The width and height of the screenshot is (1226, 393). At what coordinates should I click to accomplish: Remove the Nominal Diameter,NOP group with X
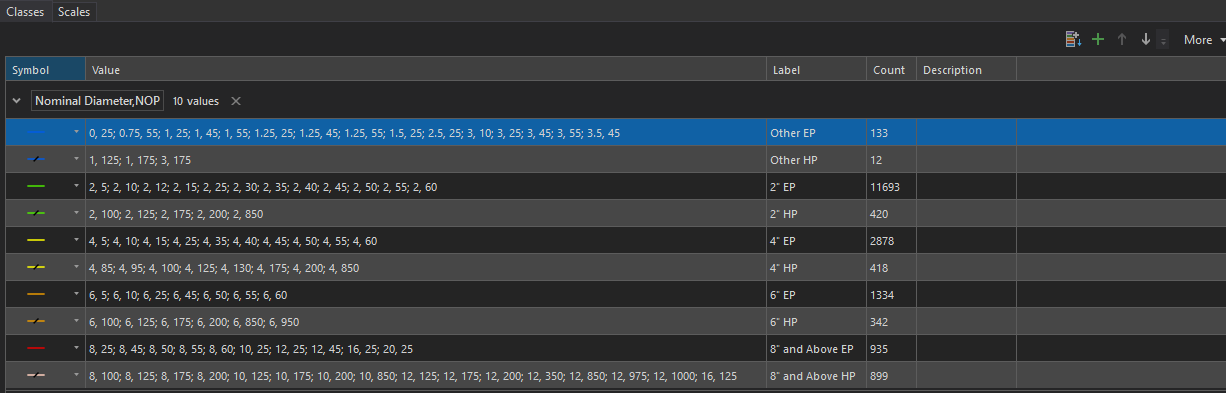point(236,101)
